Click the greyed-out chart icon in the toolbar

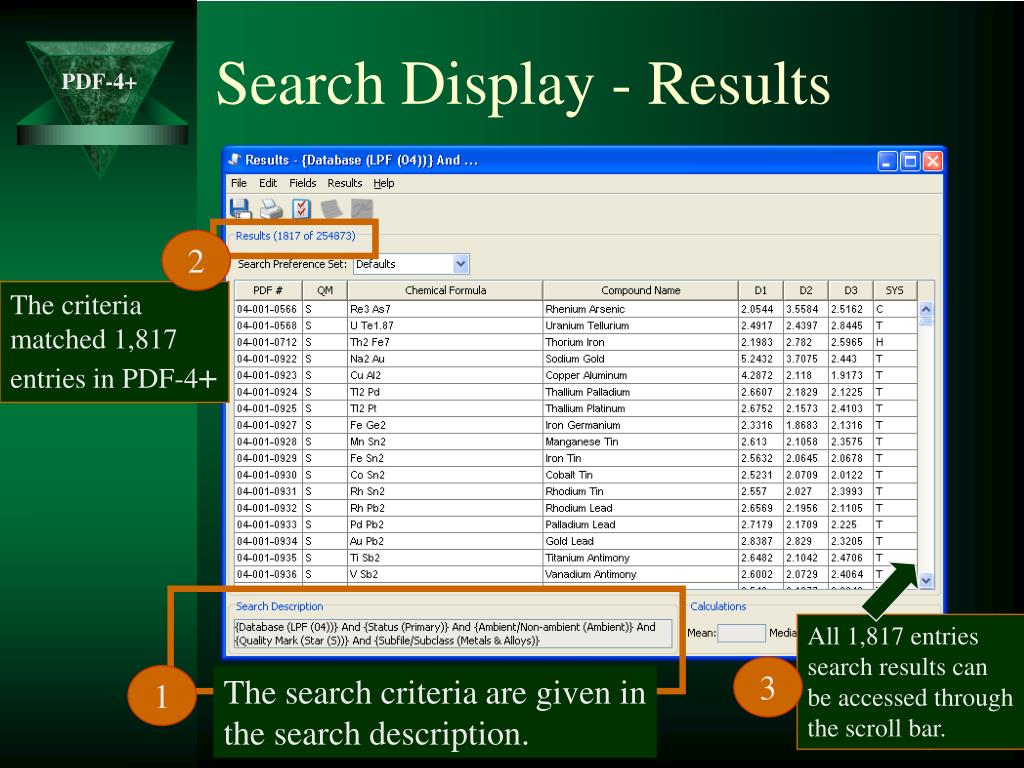[x=361, y=209]
